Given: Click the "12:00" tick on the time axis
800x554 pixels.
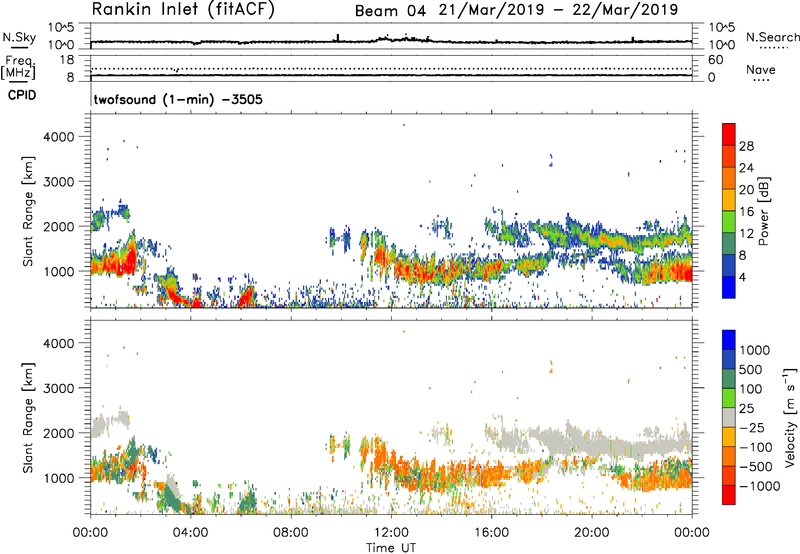Looking at the screenshot, I should (391, 533).
